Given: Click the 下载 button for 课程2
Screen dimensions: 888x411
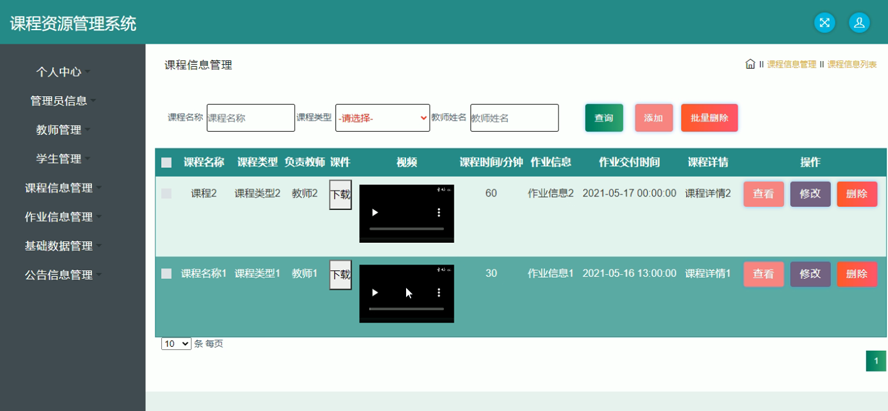Looking at the screenshot, I should [340, 195].
